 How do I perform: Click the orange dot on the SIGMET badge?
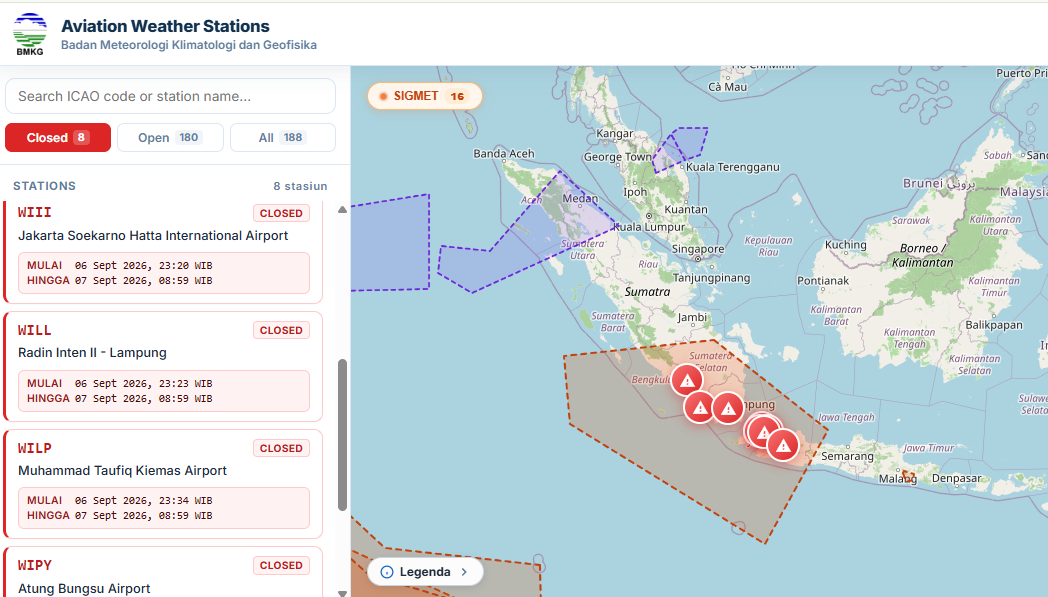click(384, 96)
